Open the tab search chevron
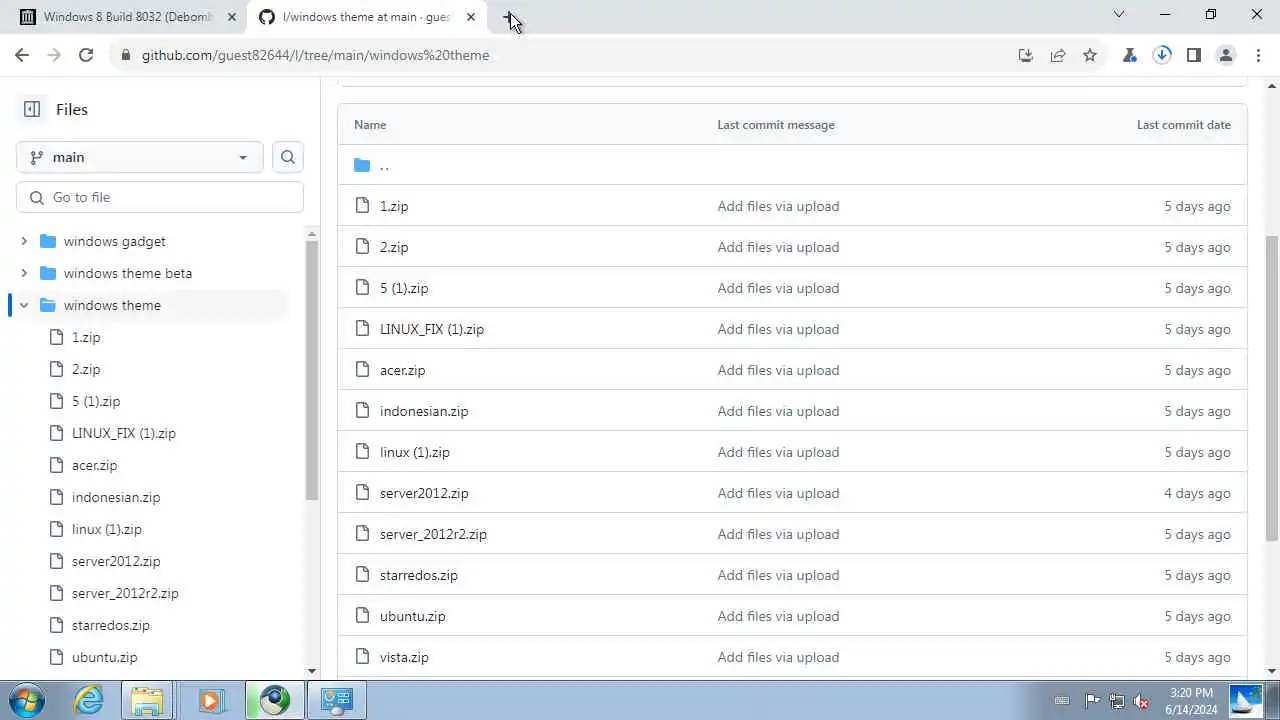The image size is (1280, 720). tap(1119, 14)
